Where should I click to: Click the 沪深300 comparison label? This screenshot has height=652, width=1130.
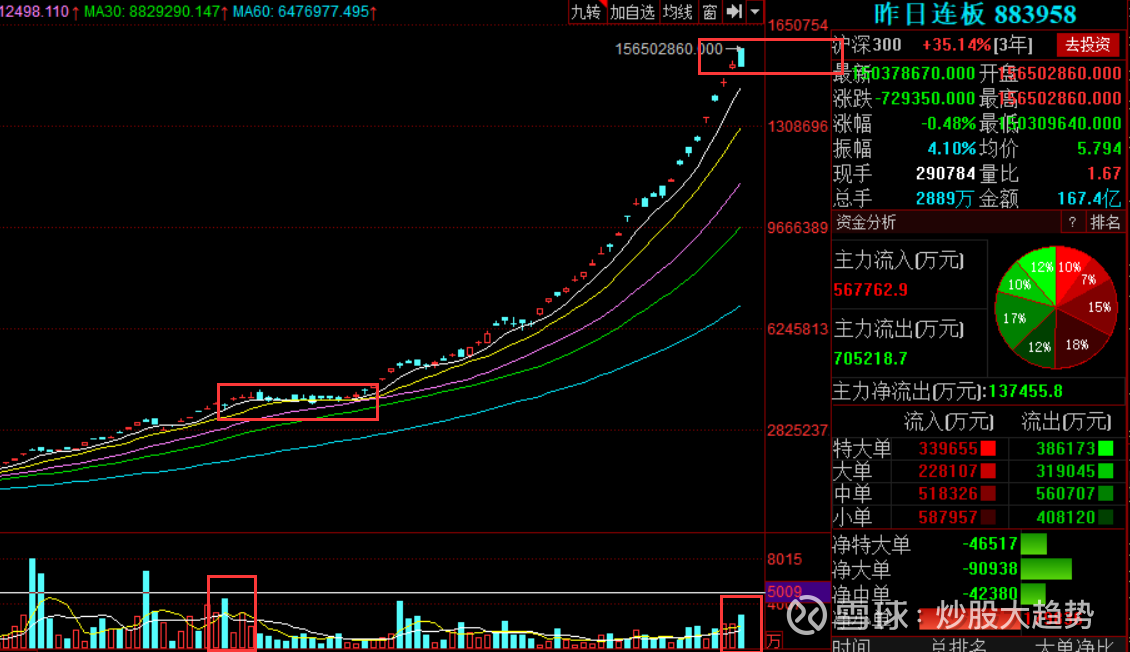pos(868,45)
